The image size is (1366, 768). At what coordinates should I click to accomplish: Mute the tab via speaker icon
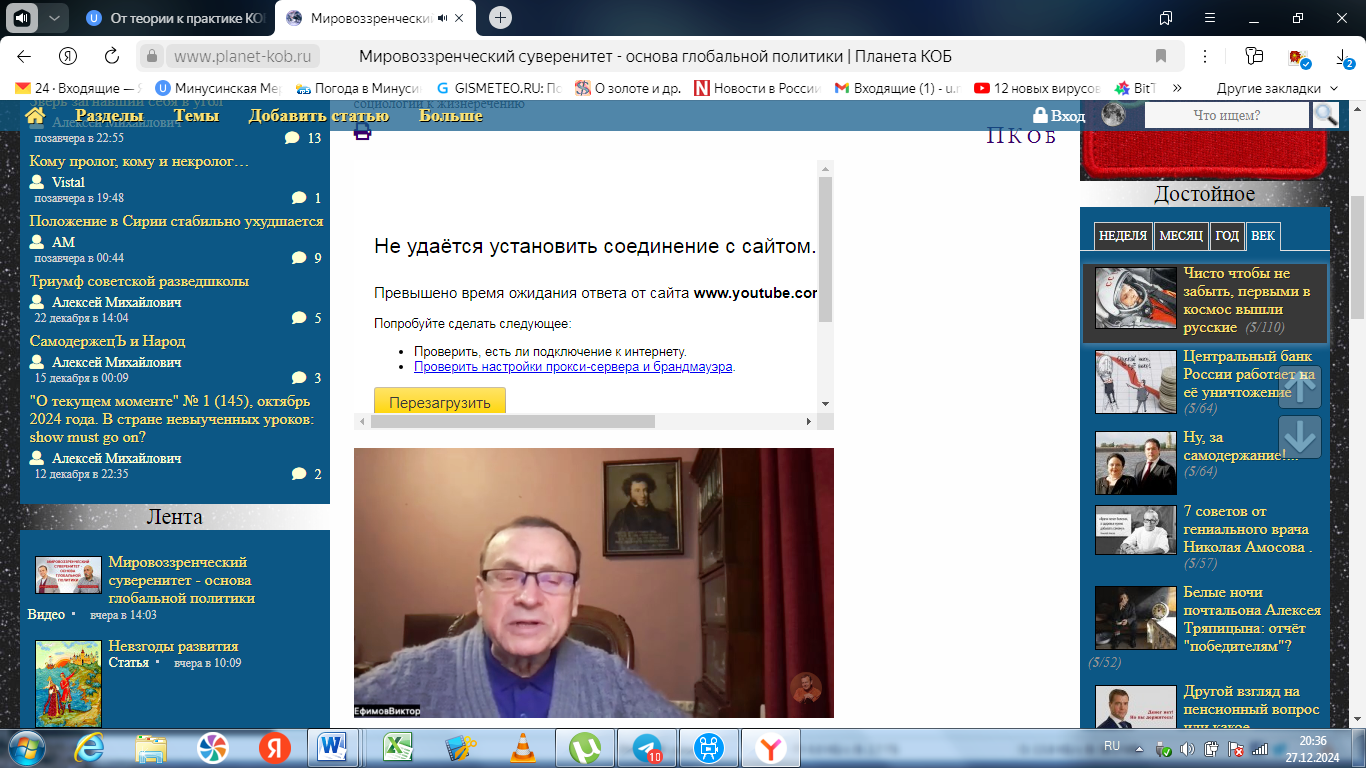21,17
